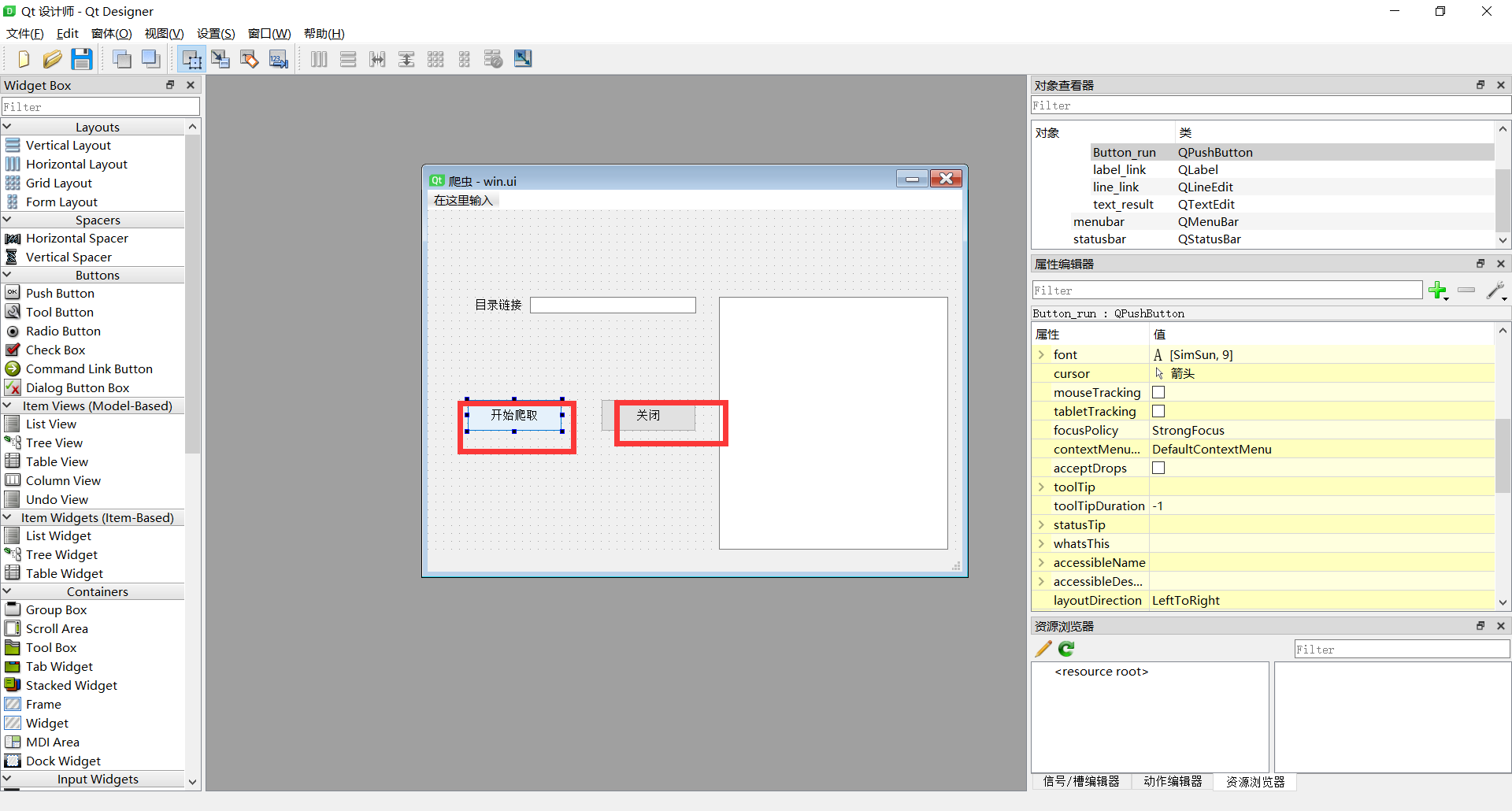Expand the toolTip property

click(1041, 487)
